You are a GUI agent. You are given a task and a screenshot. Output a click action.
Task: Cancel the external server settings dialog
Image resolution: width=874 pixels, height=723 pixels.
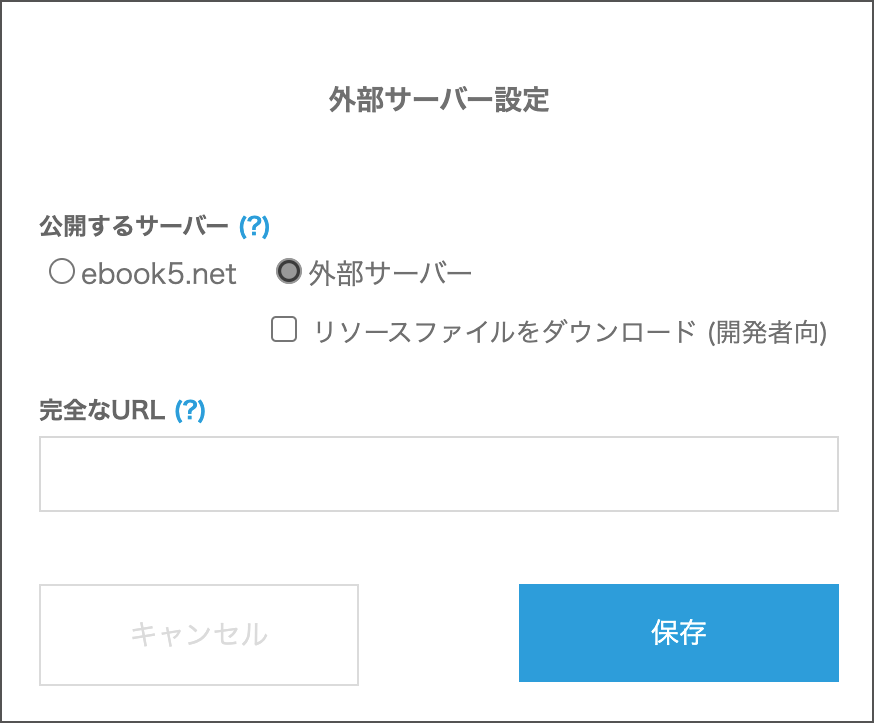pyautogui.click(x=199, y=635)
